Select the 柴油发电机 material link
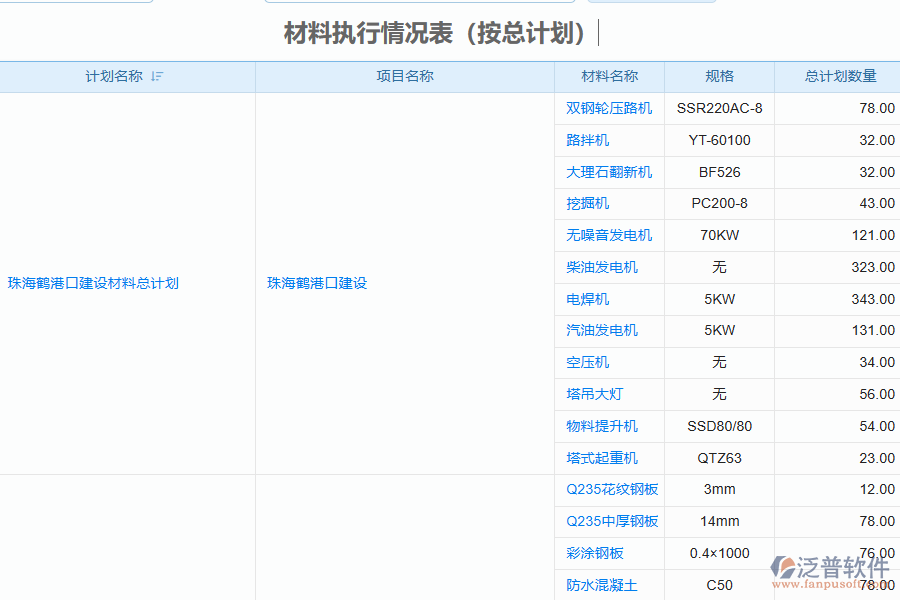 (x=601, y=267)
